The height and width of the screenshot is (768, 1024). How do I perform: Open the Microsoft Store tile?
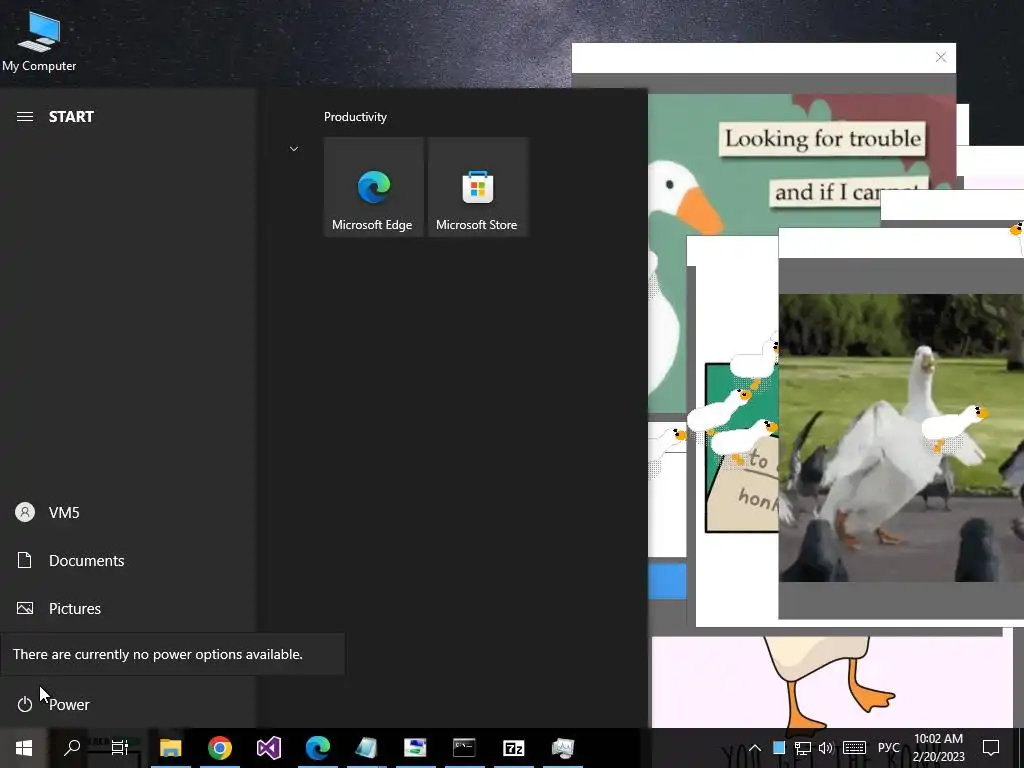click(x=477, y=187)
